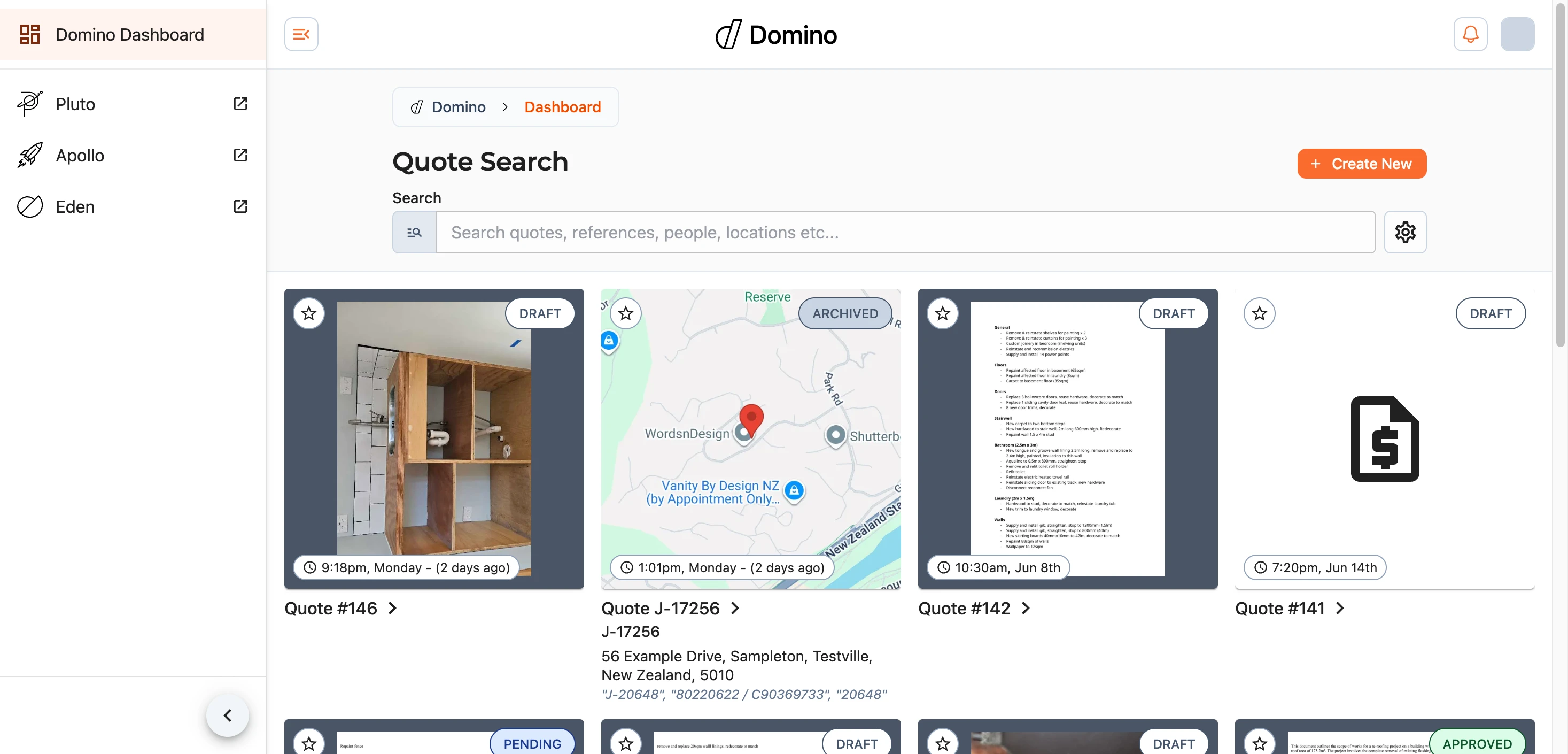Image resolution: width=1568 pixels, height=754 pixels.
Task: Click the Pluto planet icon
Action: tap(30, 104)
